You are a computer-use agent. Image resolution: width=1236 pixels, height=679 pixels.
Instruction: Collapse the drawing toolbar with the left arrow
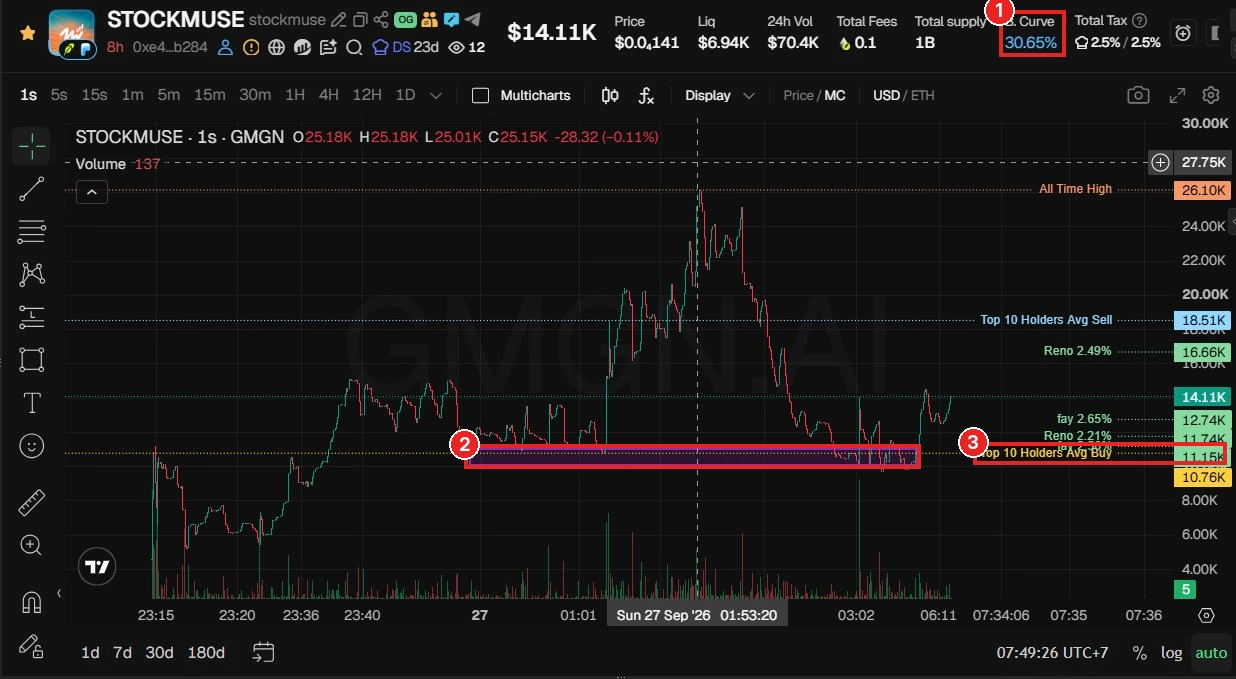click(x=58, y=593)
